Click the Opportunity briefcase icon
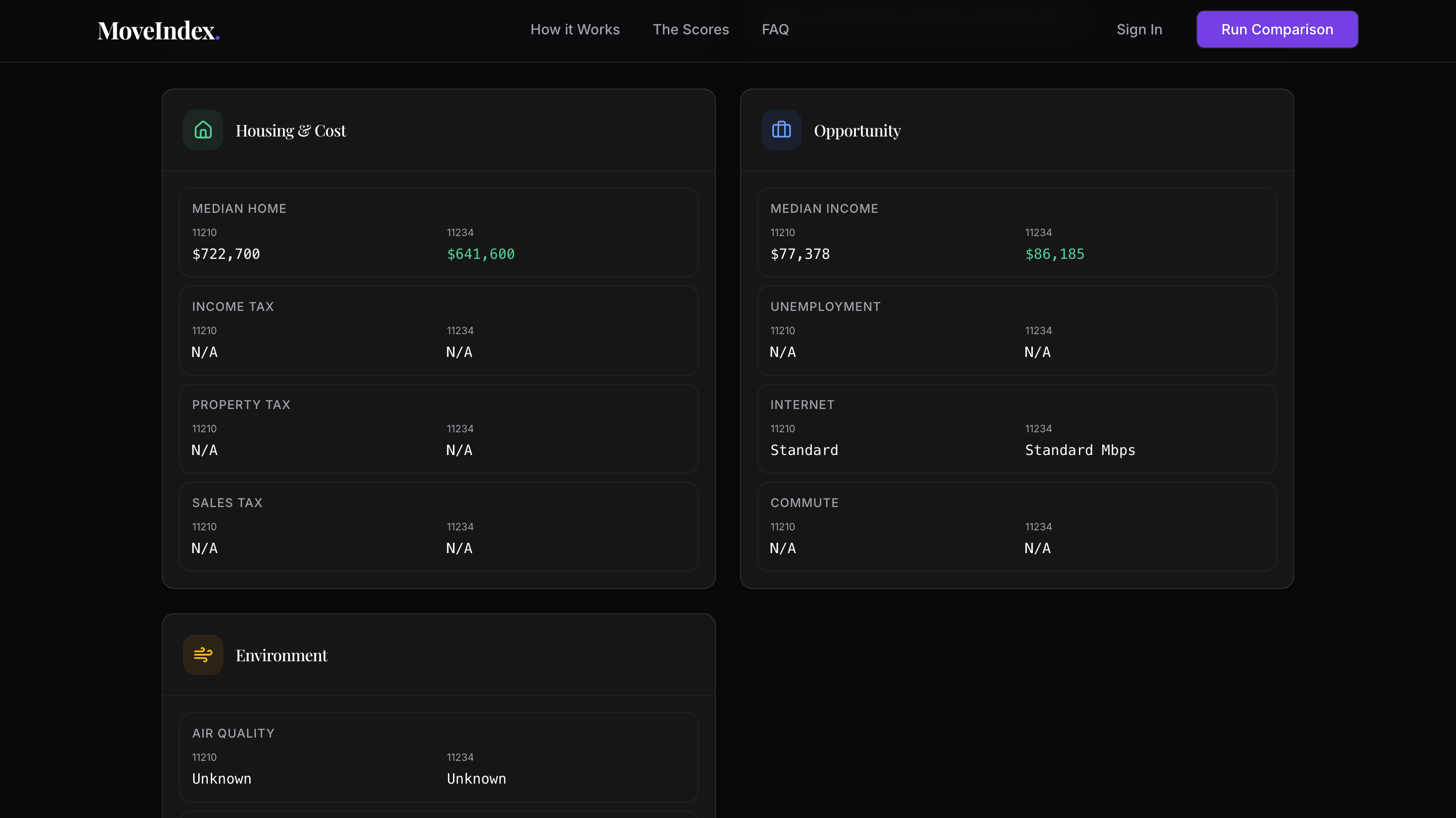The height and width of the screenshot is (818, 1456). [x=781, y=129]
